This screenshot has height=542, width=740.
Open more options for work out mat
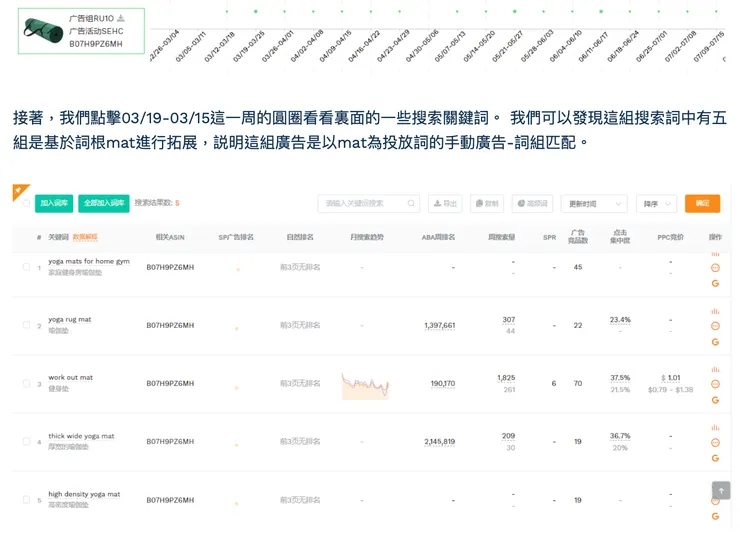715,384
